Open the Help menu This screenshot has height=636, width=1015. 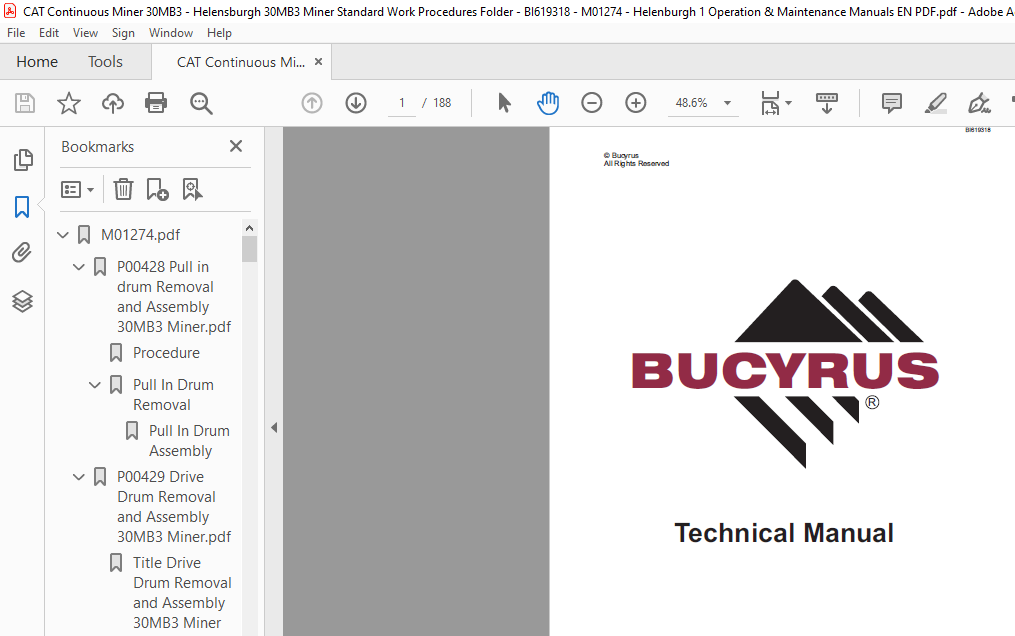(219, 33)
